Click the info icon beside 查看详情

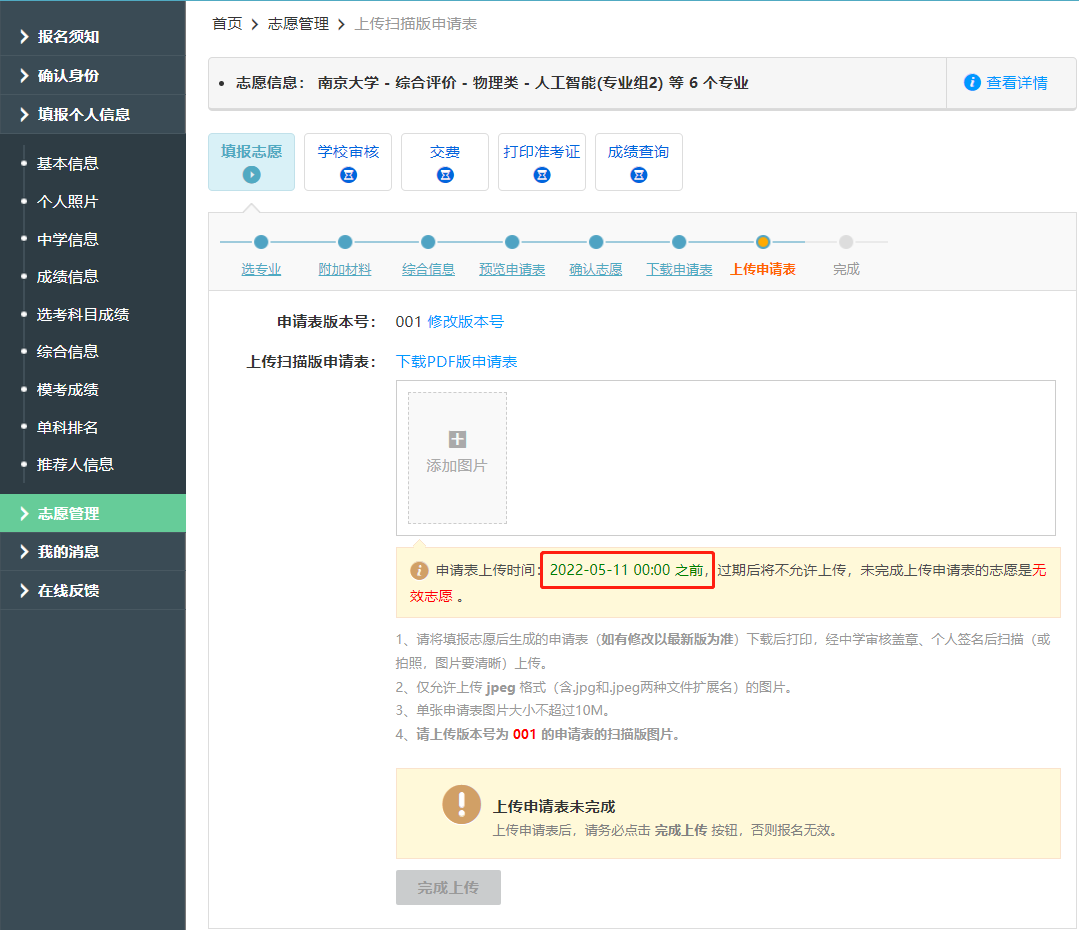pyautogui.click(x=972, y=83)
